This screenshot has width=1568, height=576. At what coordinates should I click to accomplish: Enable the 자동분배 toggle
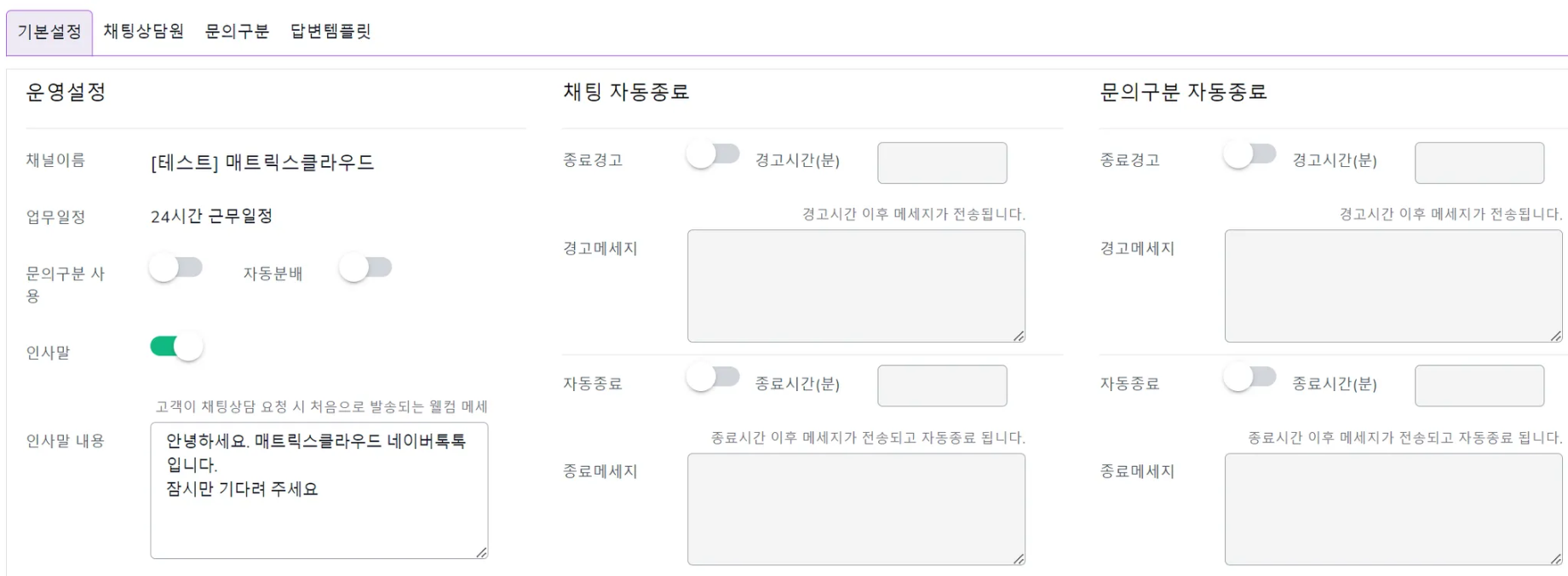(x=365, y=268)
